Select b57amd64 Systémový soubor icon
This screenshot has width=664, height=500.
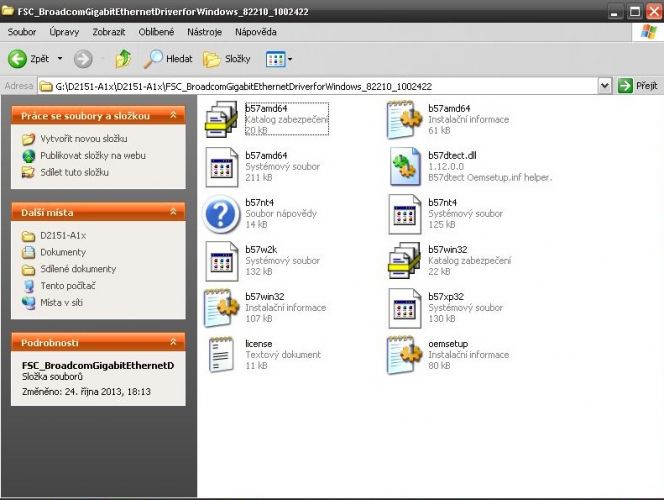pyautogui.click(x=222, y=167)
